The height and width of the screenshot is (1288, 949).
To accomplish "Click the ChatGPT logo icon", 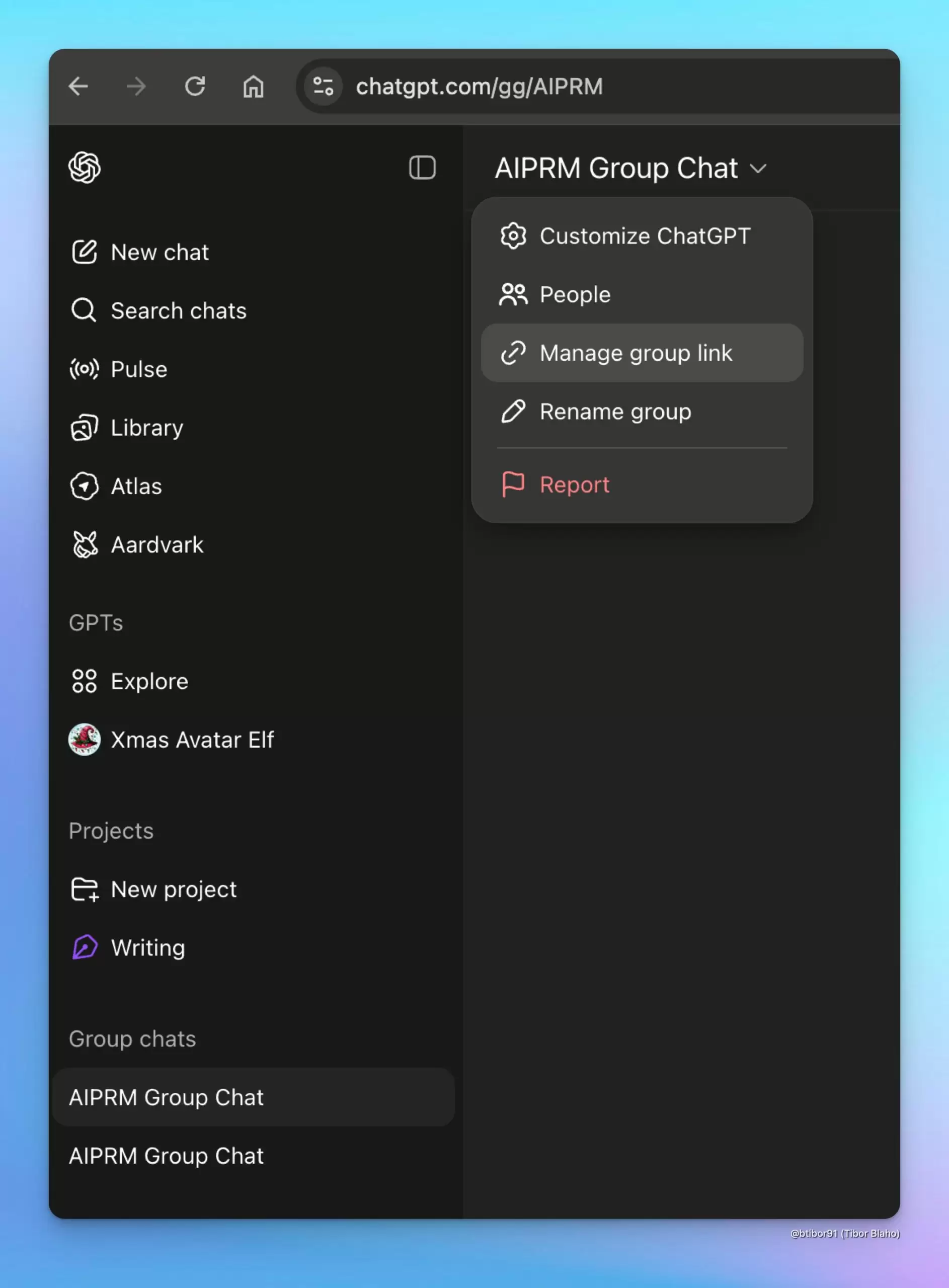I will tap(85, 168).
